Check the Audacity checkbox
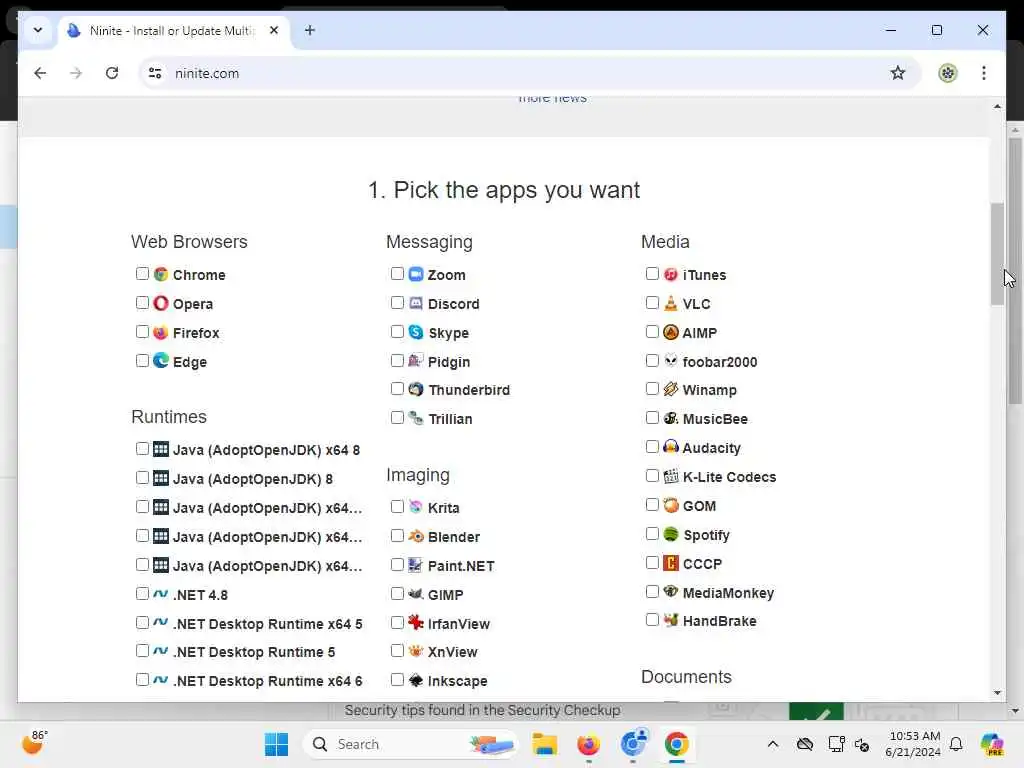Viewport: 1024px width, 768px height. tap(652, 447)
